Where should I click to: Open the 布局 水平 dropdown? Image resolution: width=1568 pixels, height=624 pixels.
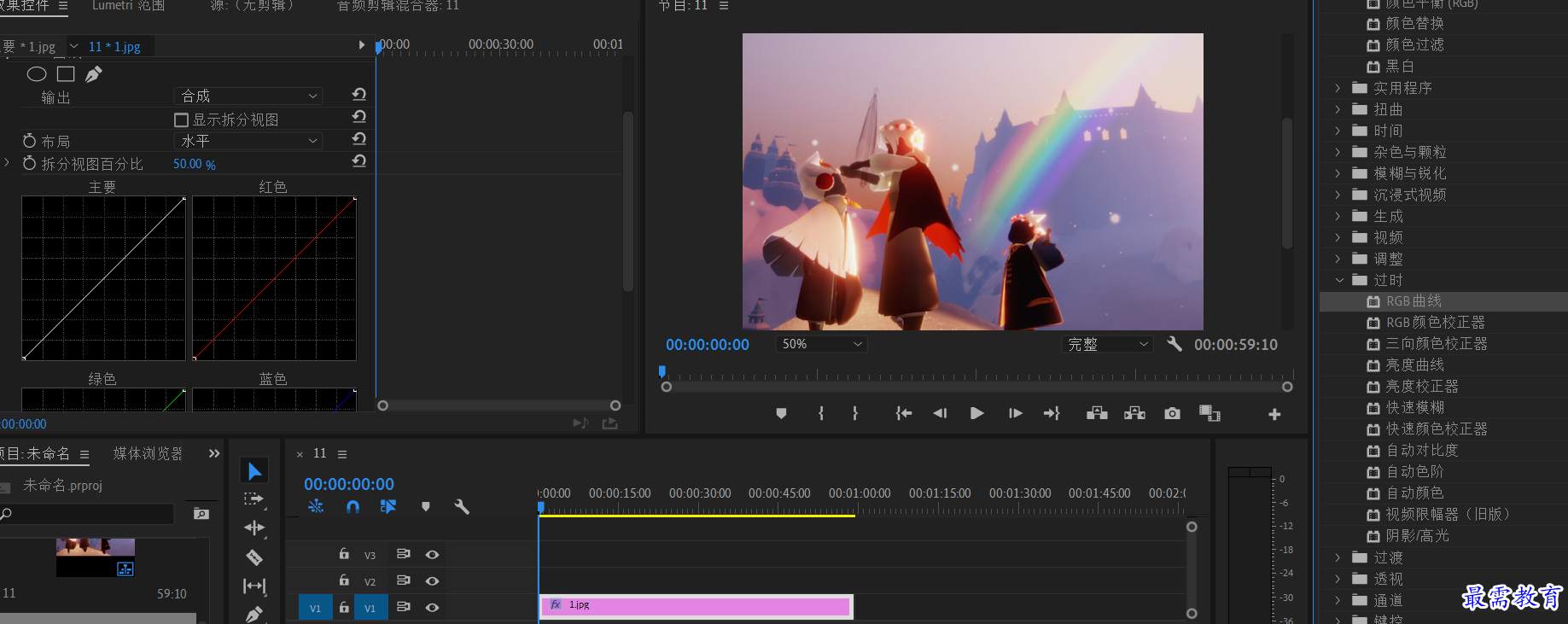coord(248,140)
